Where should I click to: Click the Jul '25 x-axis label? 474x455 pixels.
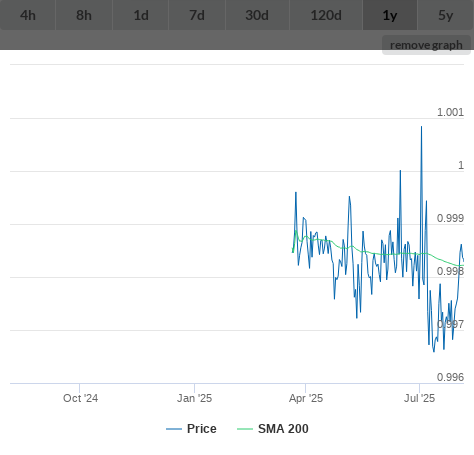coord(419,398)
